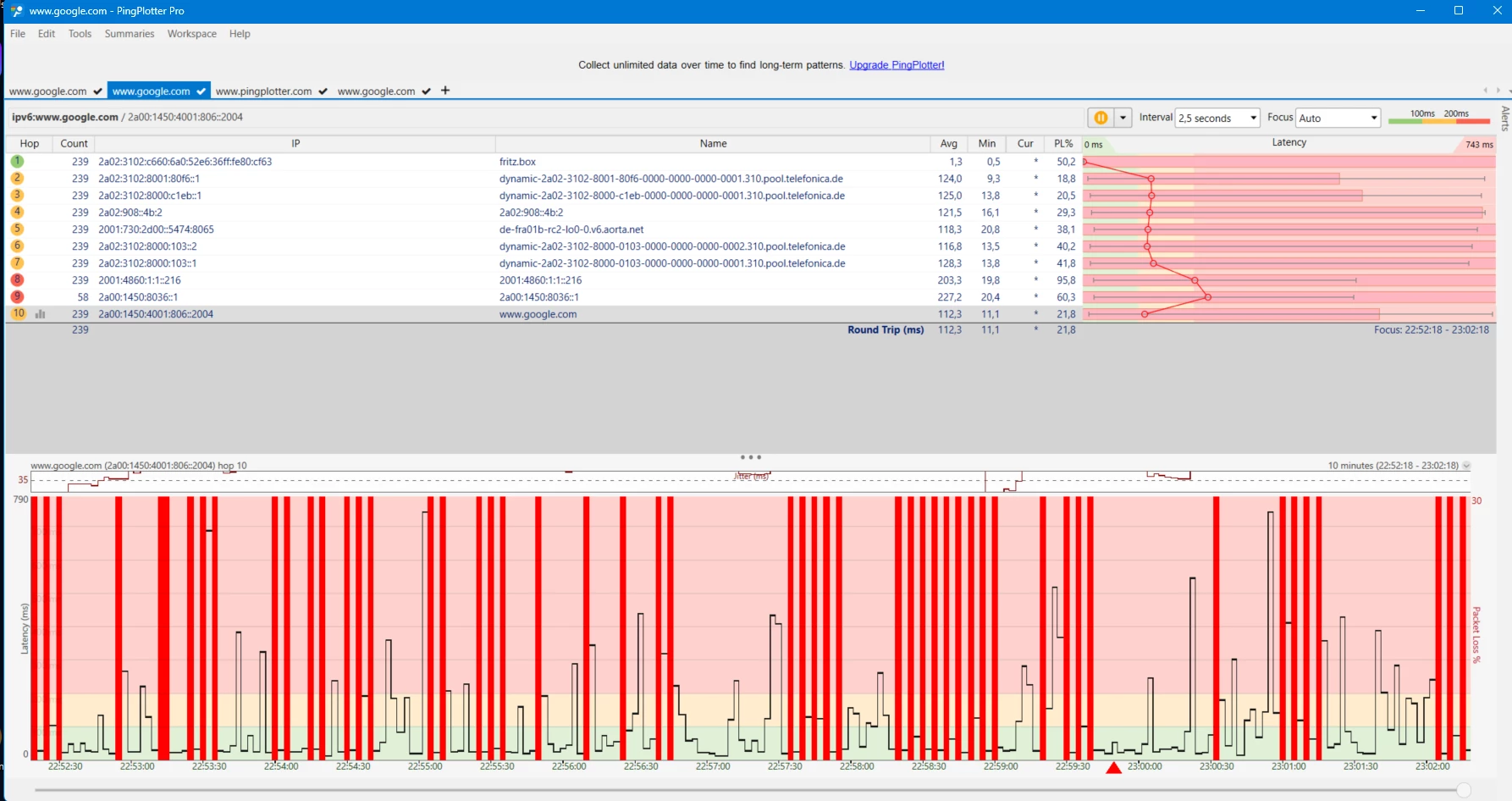Open the vertical Alerts side panel
This screenshot has height=801, width=1512.
[1504, 119]
